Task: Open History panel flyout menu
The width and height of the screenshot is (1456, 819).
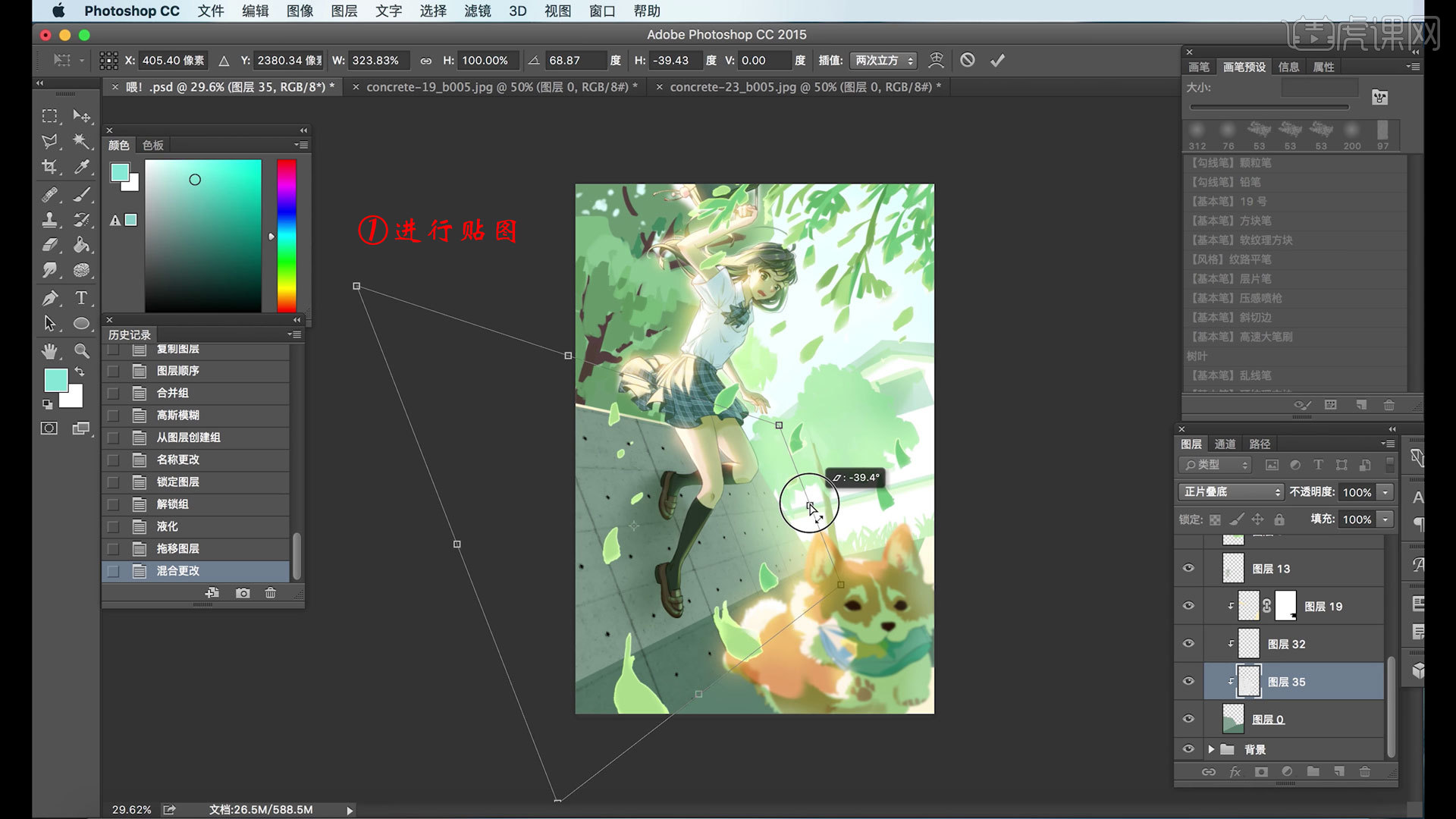Action: tap(295, 334)
